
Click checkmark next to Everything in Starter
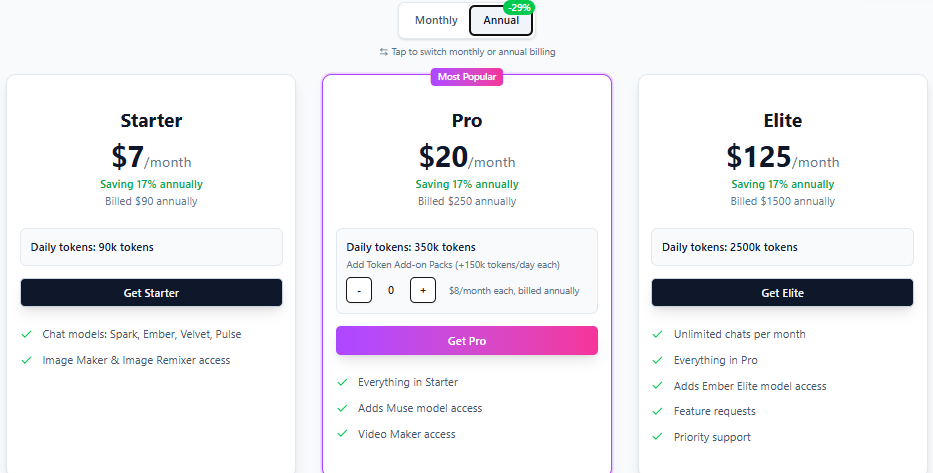click(x=342, y=383)
